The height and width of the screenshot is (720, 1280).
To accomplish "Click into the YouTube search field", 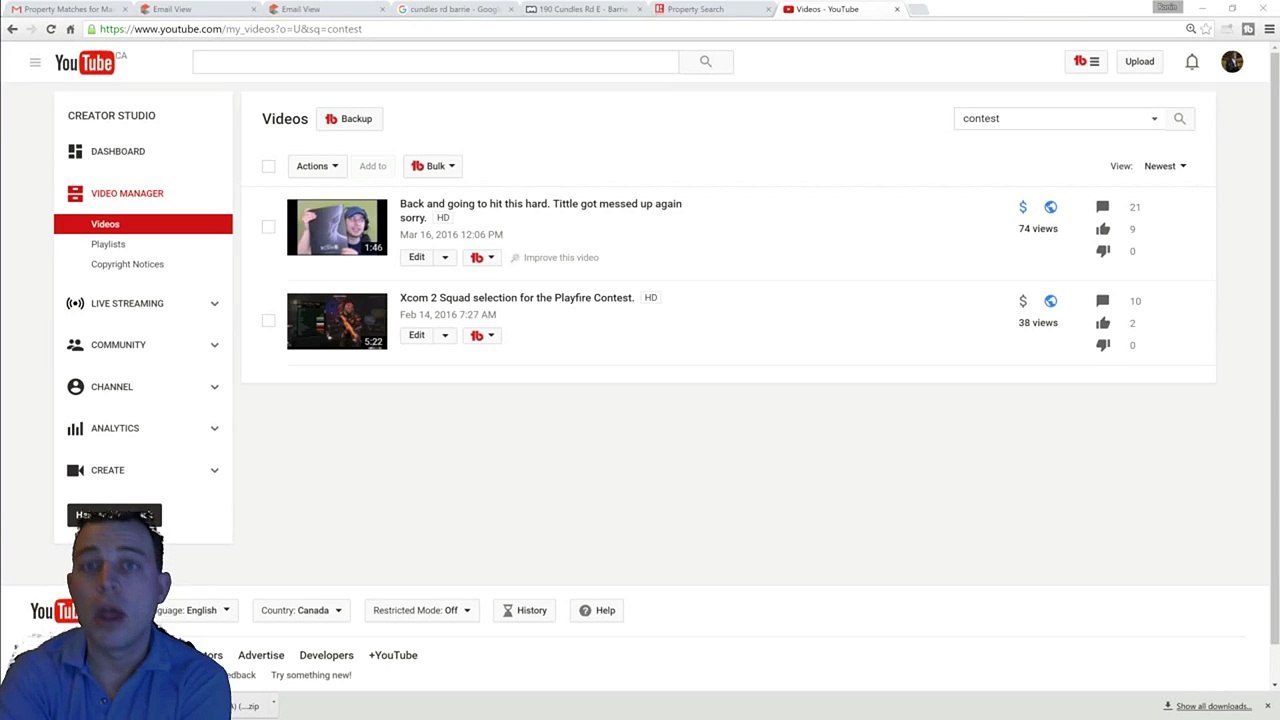I will coord(436,62).
